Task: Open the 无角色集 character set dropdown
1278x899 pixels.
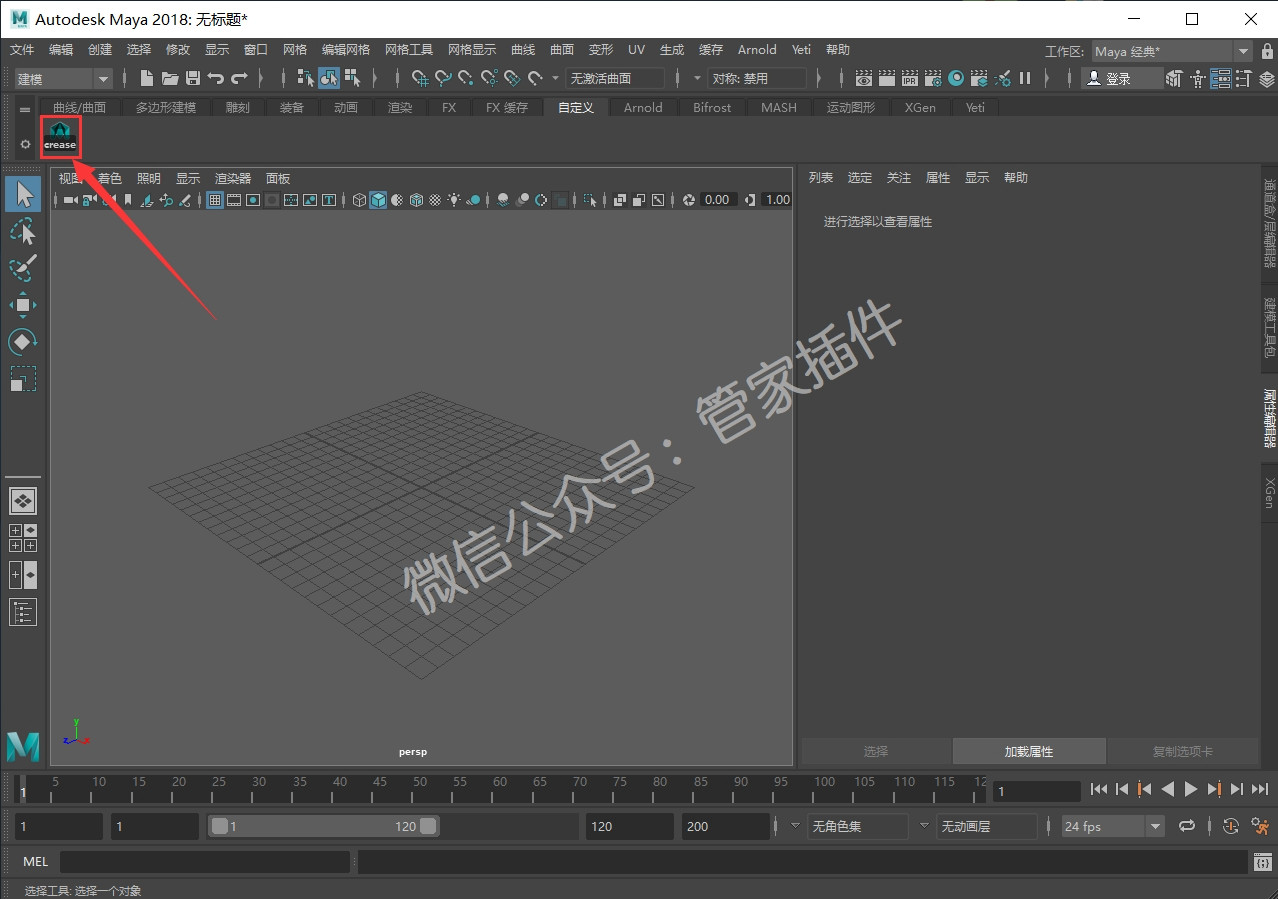Action: pos(857,827)
